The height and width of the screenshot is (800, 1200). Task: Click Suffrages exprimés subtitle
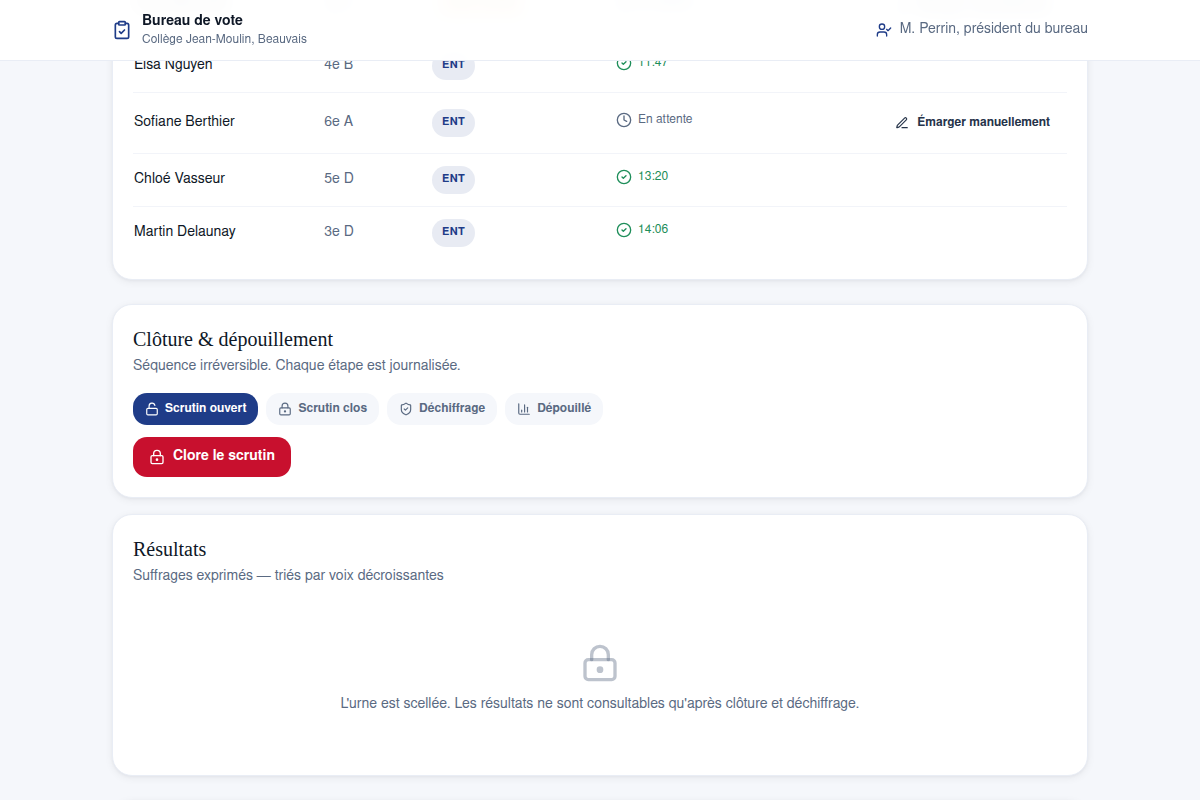tap(288, 575)
